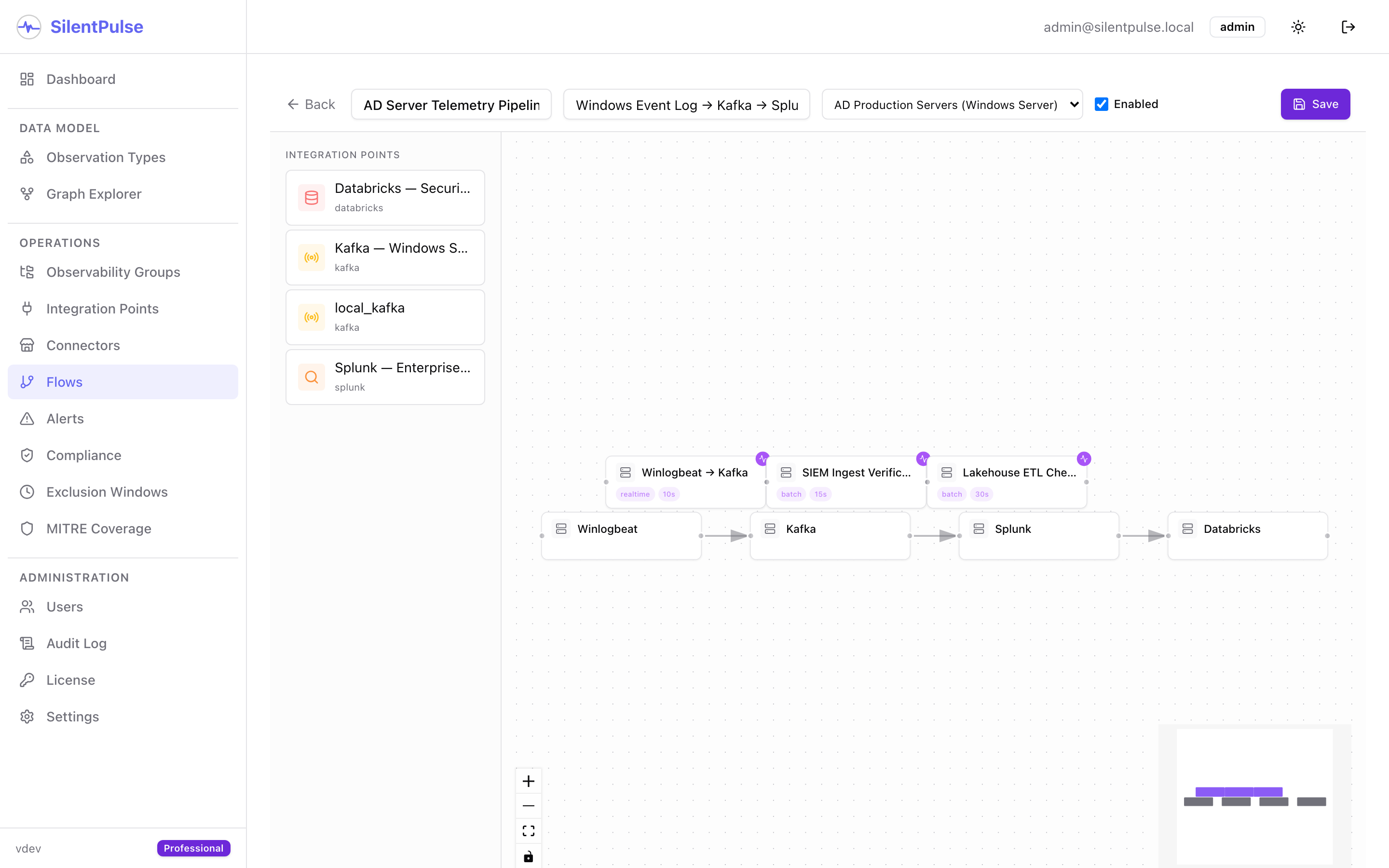The width and height of the screenshot is (1389, 868).
Task: Go to Integration Points page
Action: [123, 309]
